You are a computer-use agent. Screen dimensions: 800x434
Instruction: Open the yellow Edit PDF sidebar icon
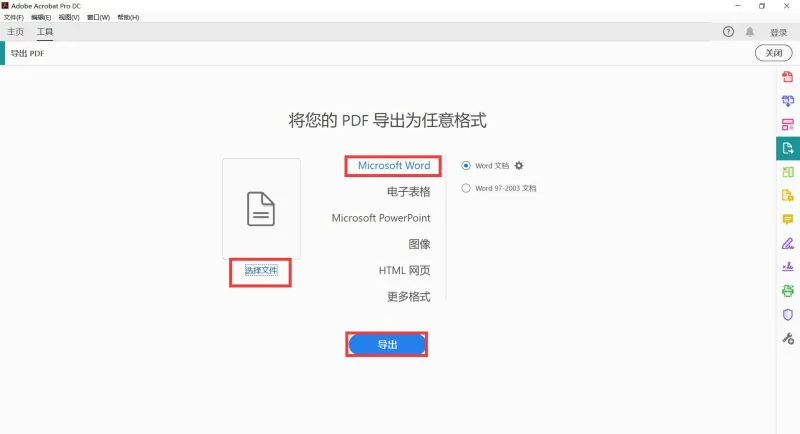(787, 196)
